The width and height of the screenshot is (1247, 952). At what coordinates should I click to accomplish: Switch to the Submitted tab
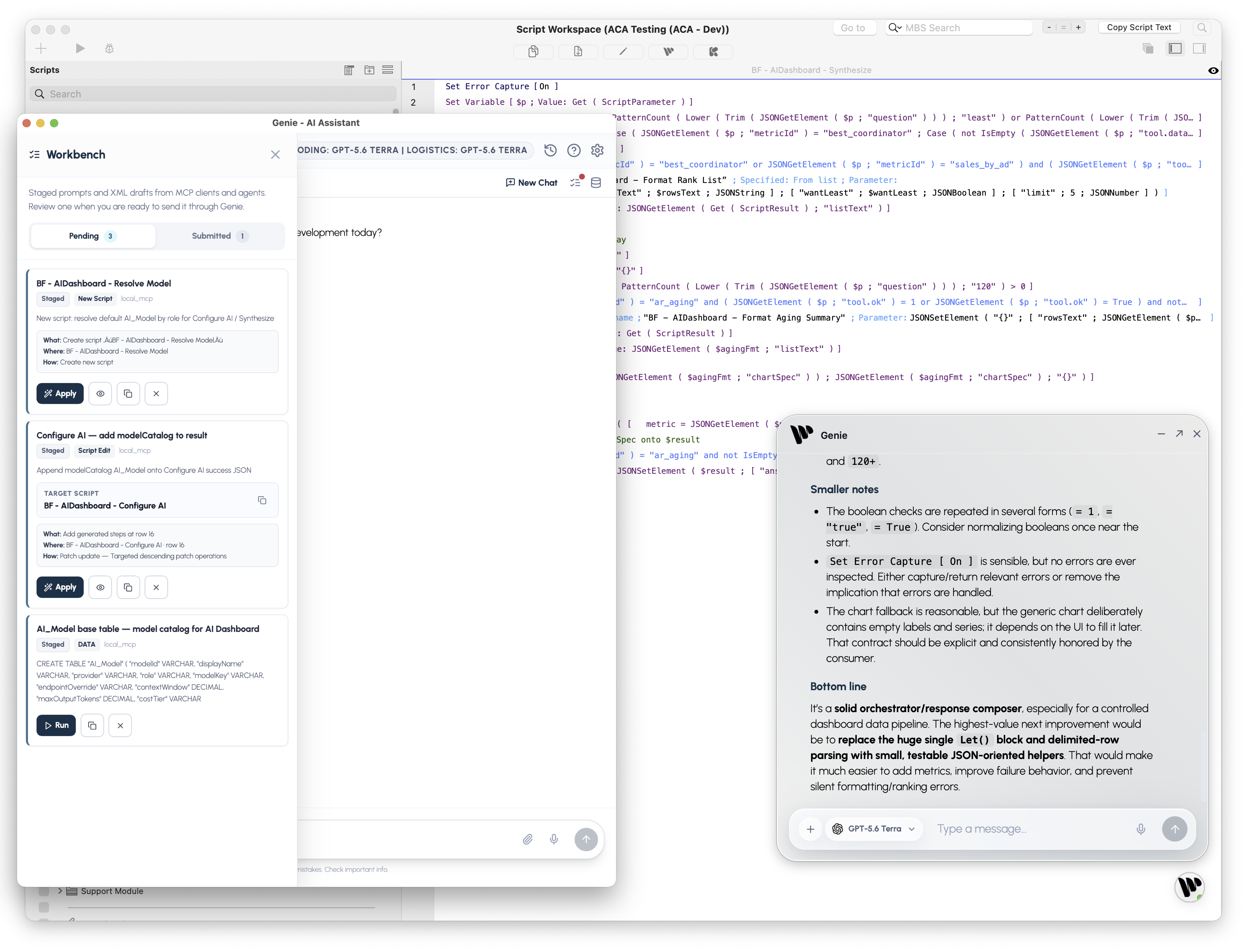point(219,236)
